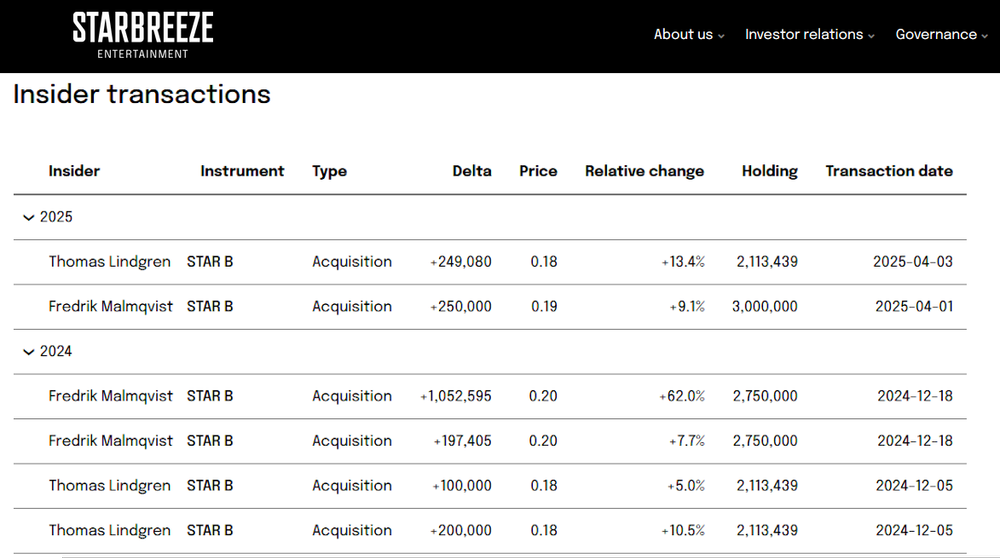Image resolution: width=1000 pixels, height=558 pixels.
Task: Sort by Transaction date column header
Action: [x=889, y=171]
